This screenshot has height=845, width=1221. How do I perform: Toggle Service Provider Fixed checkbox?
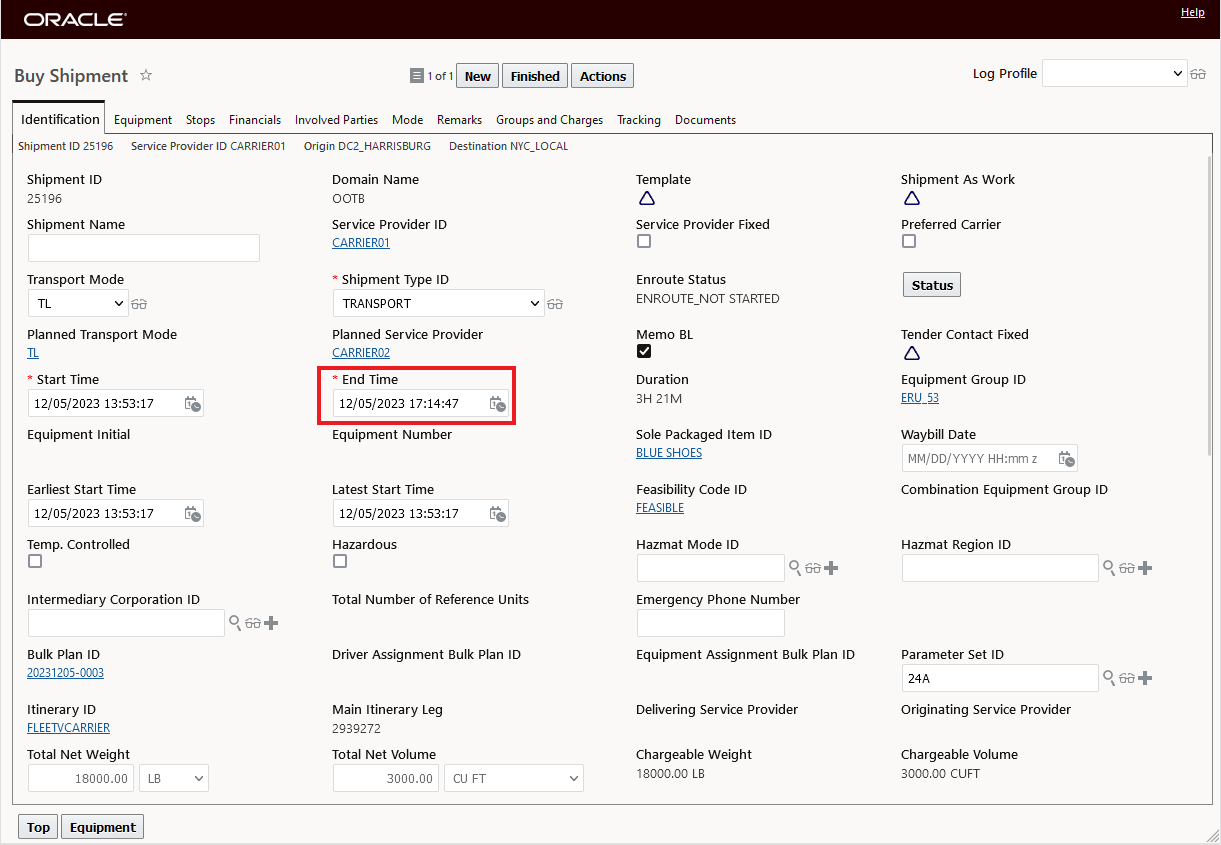point(644,241)
